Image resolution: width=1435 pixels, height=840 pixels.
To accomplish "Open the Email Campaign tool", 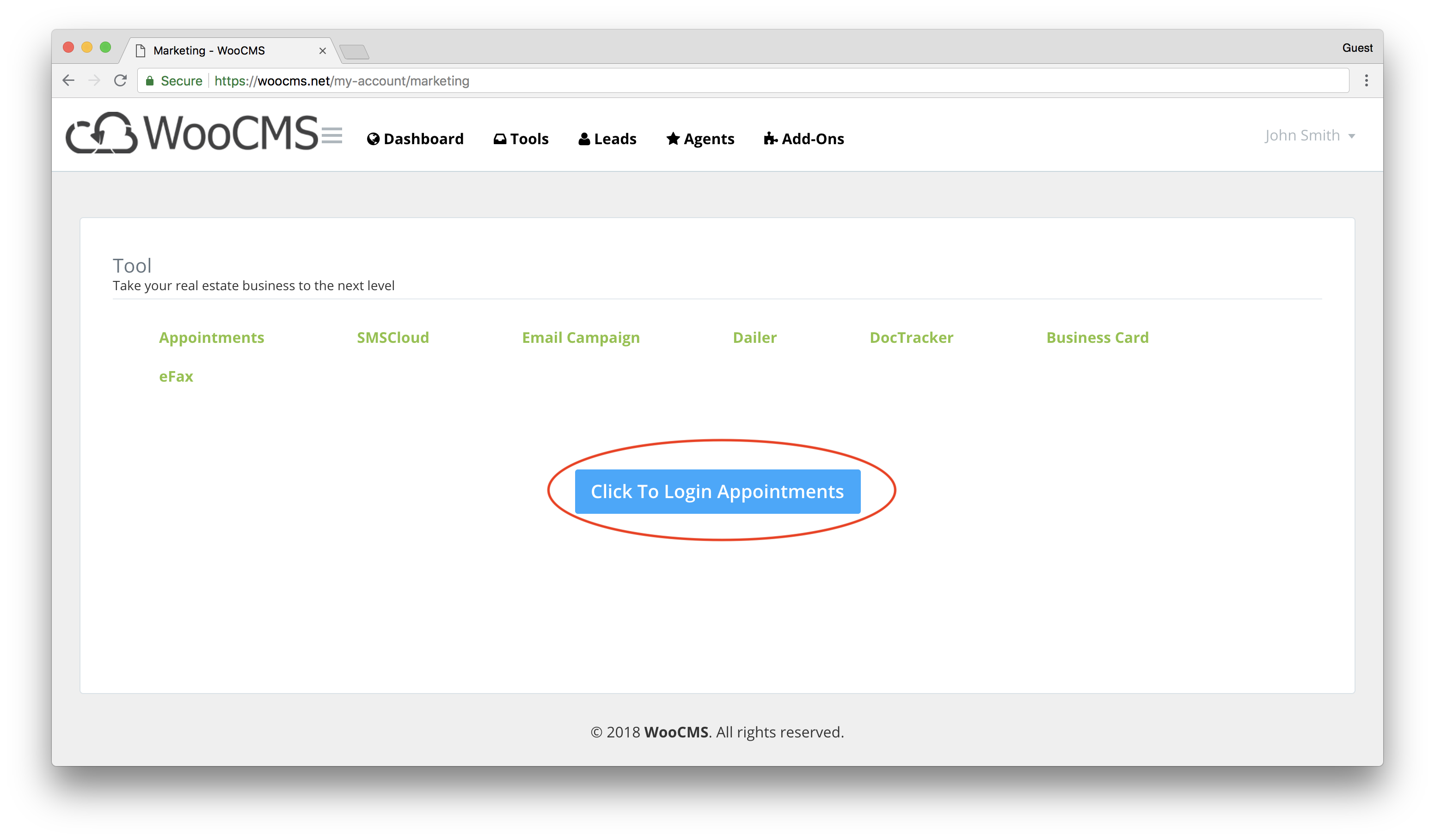I will tap(581, 337).
